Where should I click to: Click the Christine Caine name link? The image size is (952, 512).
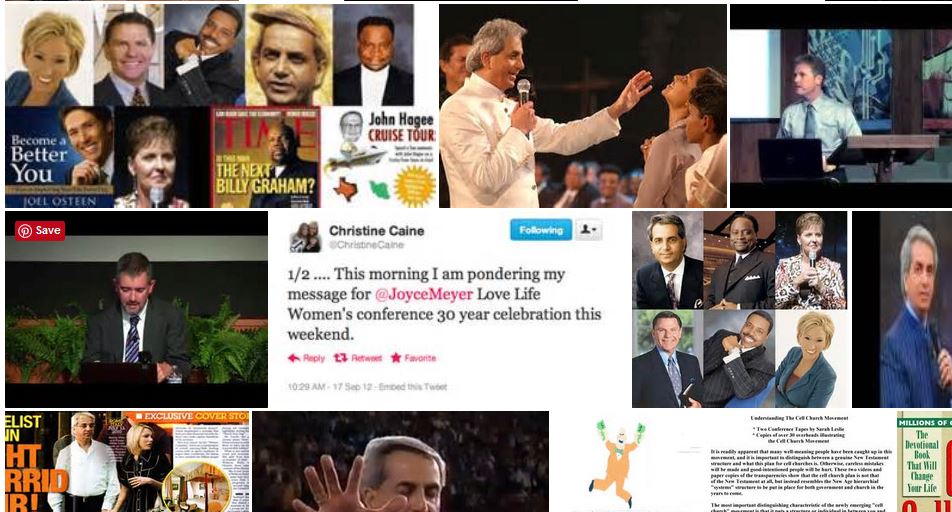pyautogui.click(x=376, y=231)
